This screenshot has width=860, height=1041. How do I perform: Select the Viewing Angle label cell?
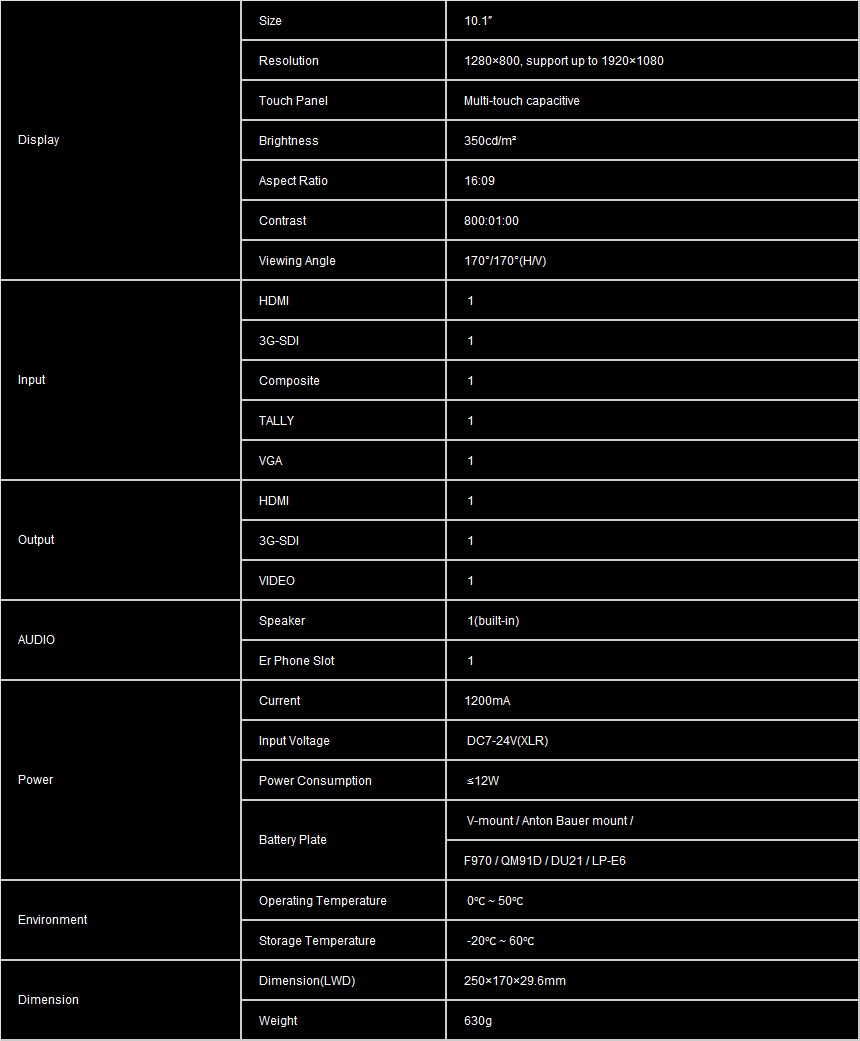click(x=297, y=261)
